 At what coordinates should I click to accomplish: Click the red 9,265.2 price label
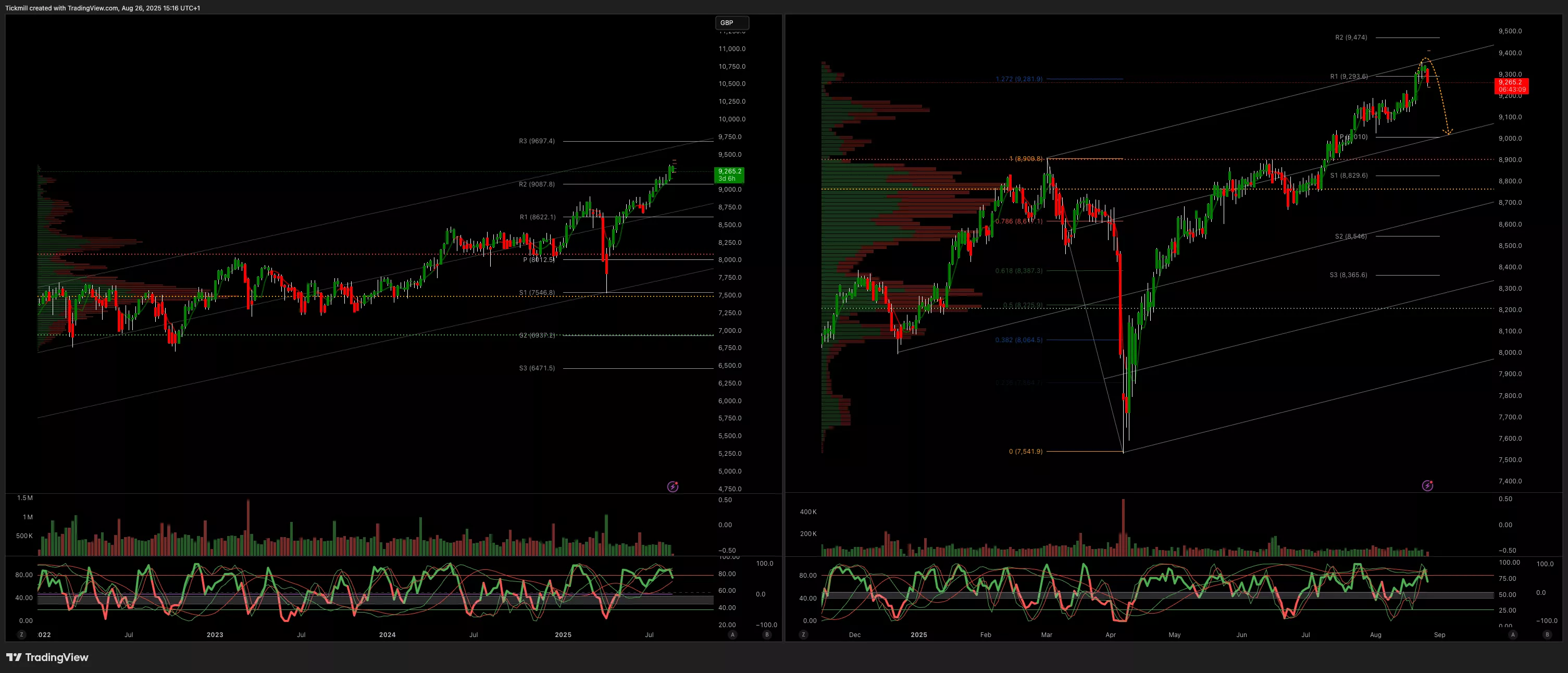[1511, 86]
